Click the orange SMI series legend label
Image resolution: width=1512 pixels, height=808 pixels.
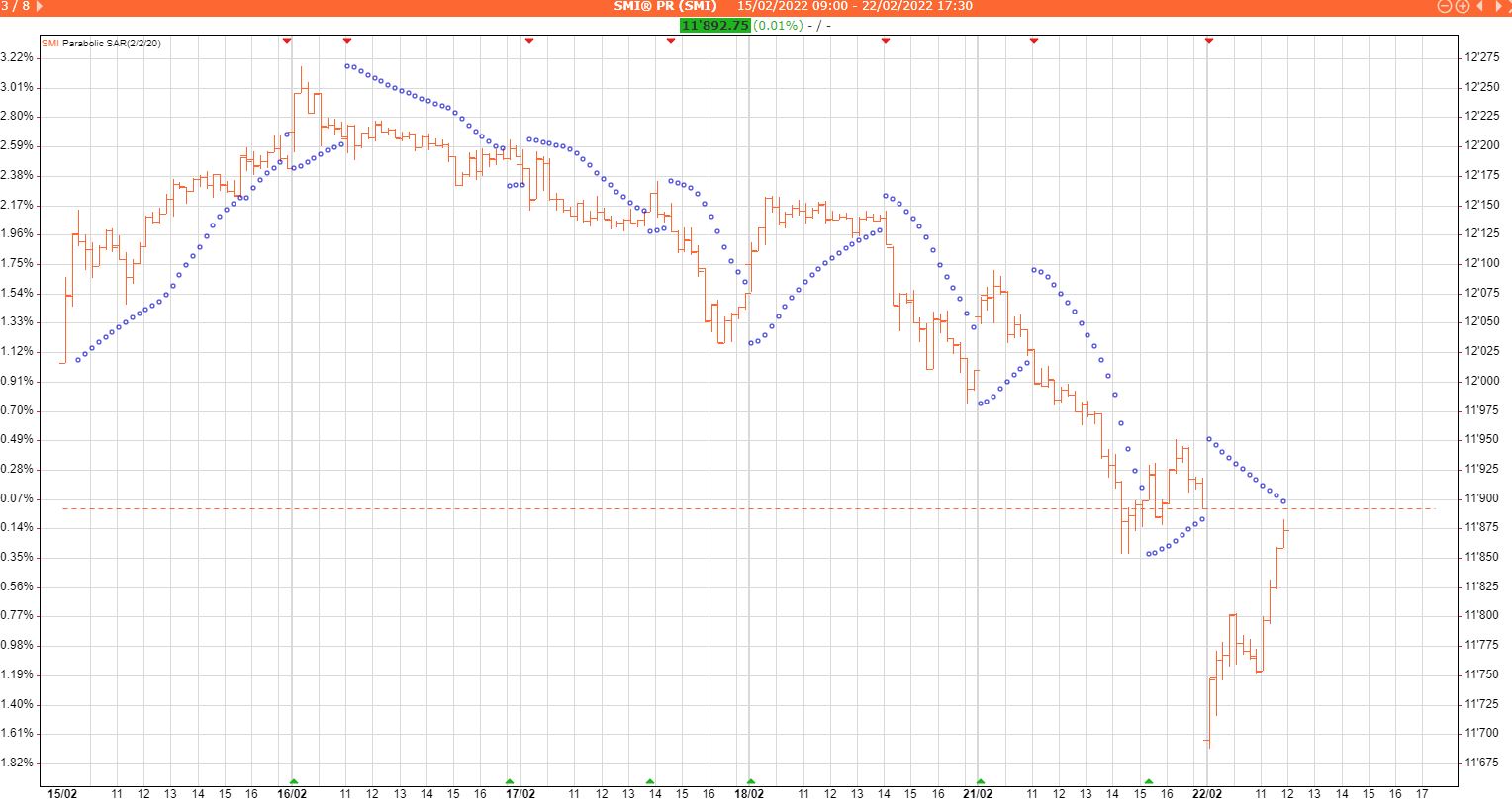tap(49, 44)
